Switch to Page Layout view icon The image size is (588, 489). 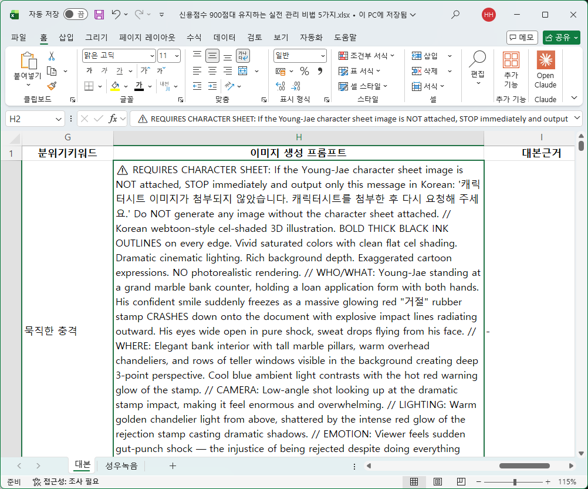click(x=437, y=482)
